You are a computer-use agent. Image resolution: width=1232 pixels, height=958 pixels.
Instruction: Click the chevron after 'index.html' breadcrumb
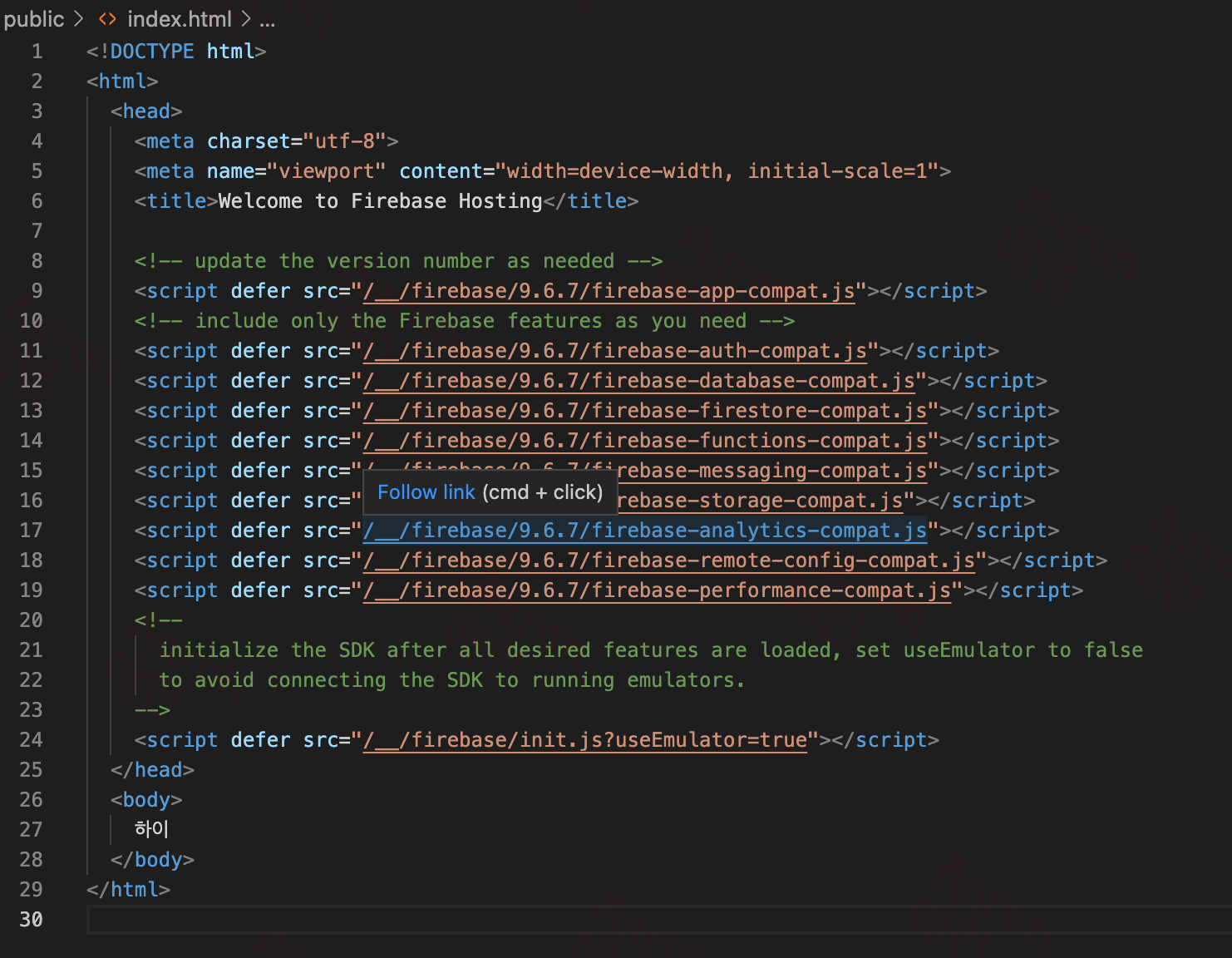246,19
